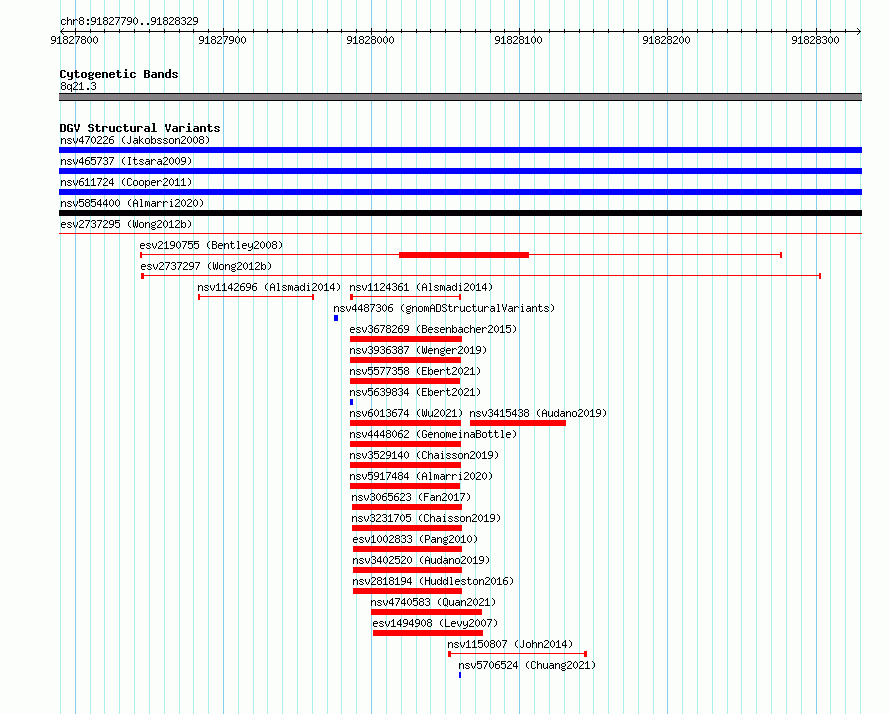Open esv2737297 (Wong2012b) variant label
890x714 pixels.
click(x=206, y=266)
